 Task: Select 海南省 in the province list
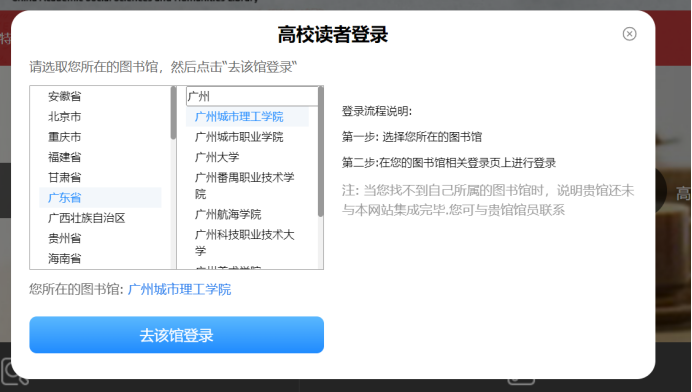pos(100,259)
